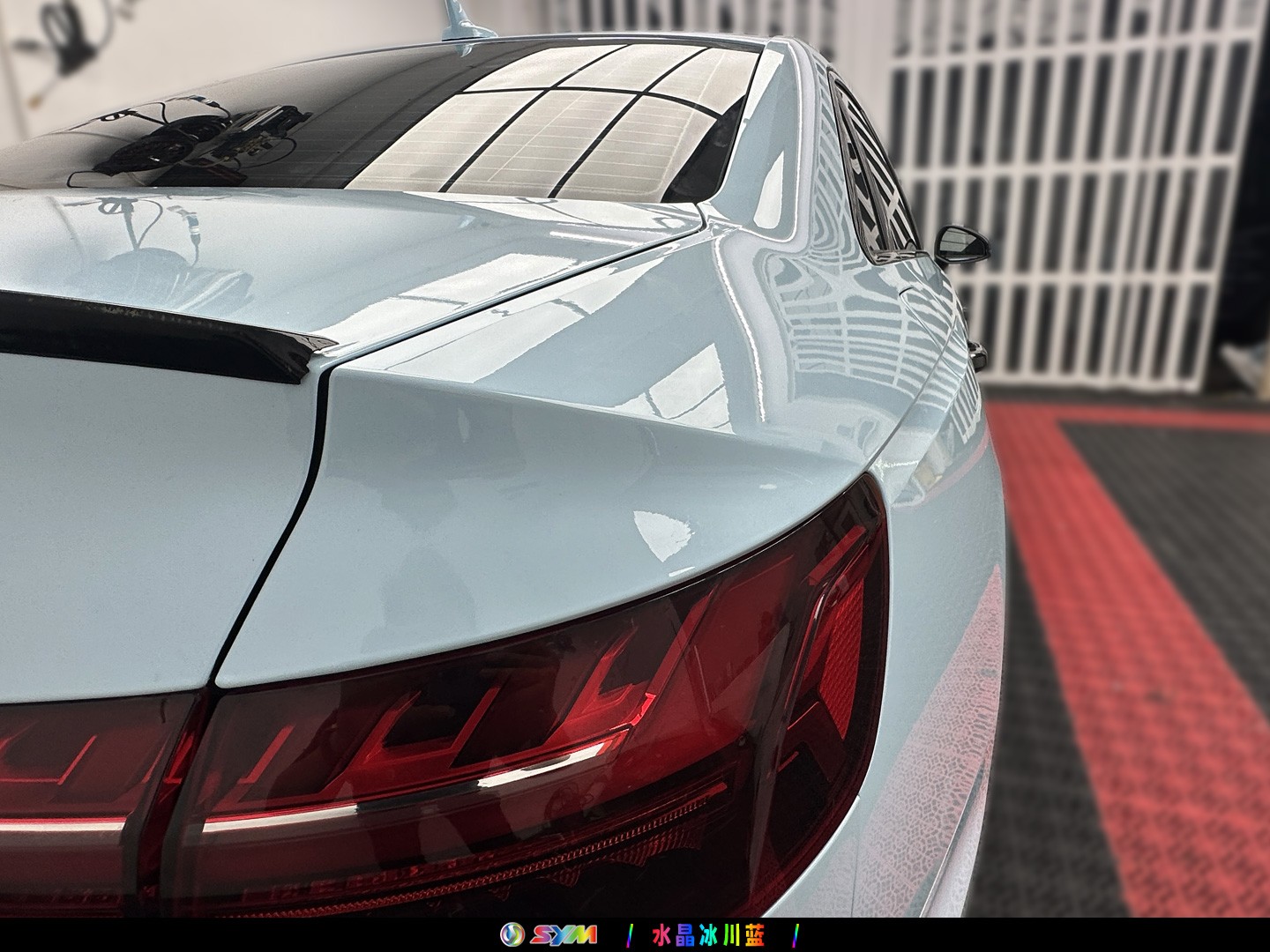Click the 水晶冰川蓝 caption text
This screenshot has width=1270, height=952.
click(709, 934)
